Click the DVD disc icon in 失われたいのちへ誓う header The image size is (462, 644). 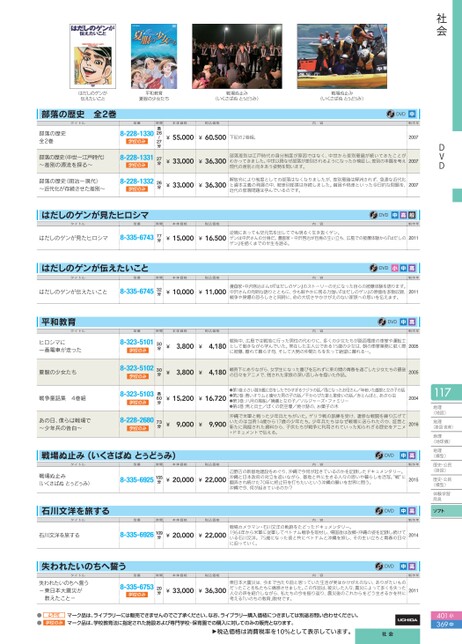click(x=379, y=566)
